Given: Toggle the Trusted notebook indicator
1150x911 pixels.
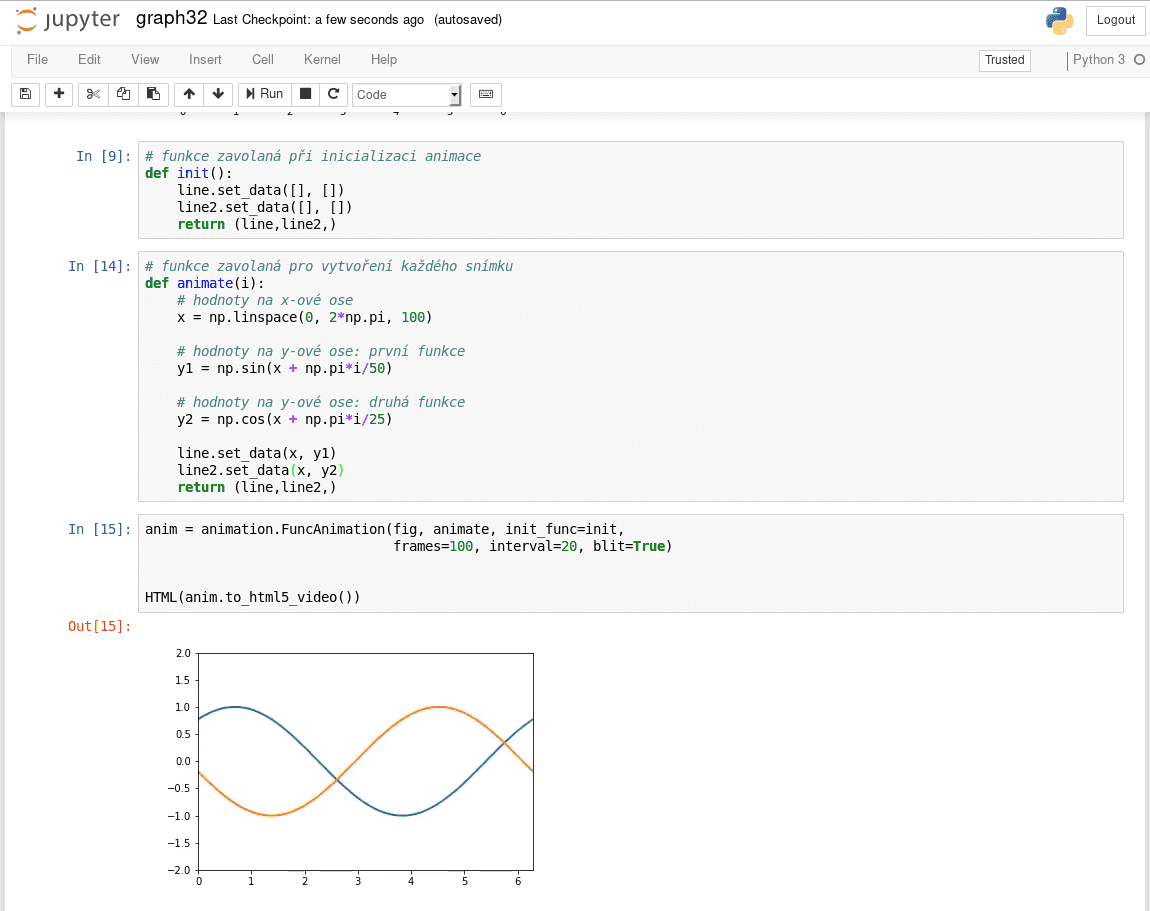Looking at the screenshot, I should pos(1004,60).
